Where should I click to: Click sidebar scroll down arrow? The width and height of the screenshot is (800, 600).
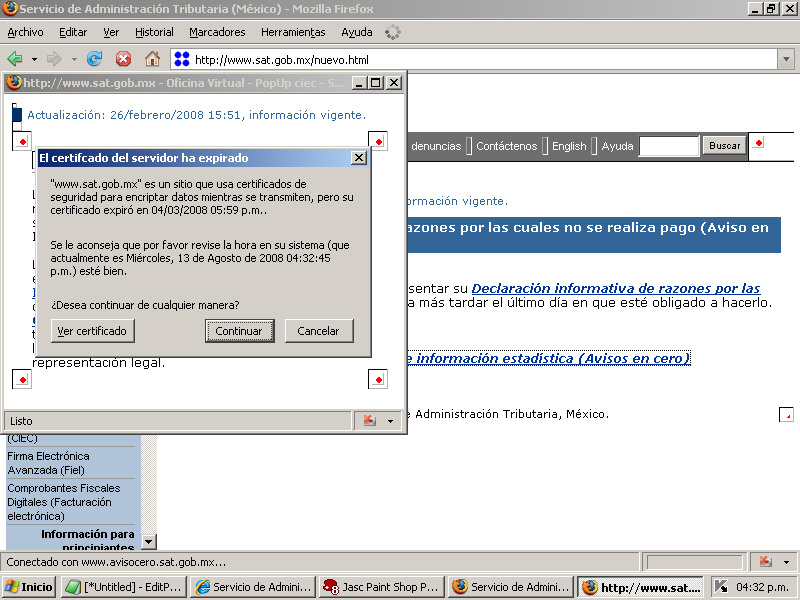pyautogui.click(x=148, y=541)
